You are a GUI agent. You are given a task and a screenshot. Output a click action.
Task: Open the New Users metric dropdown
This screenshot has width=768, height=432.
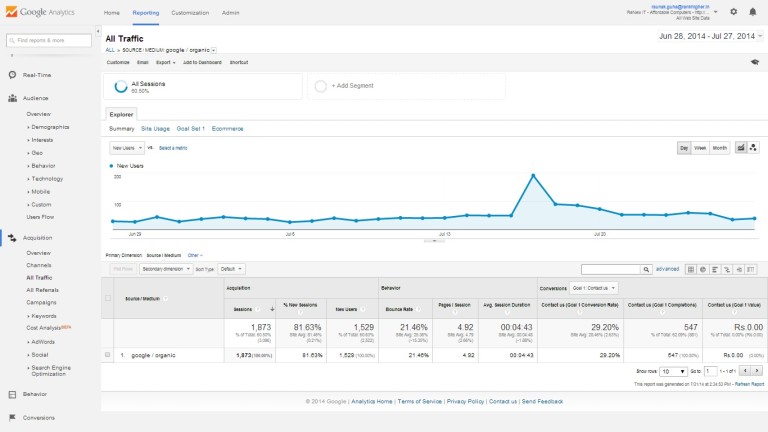click(125, 147)
